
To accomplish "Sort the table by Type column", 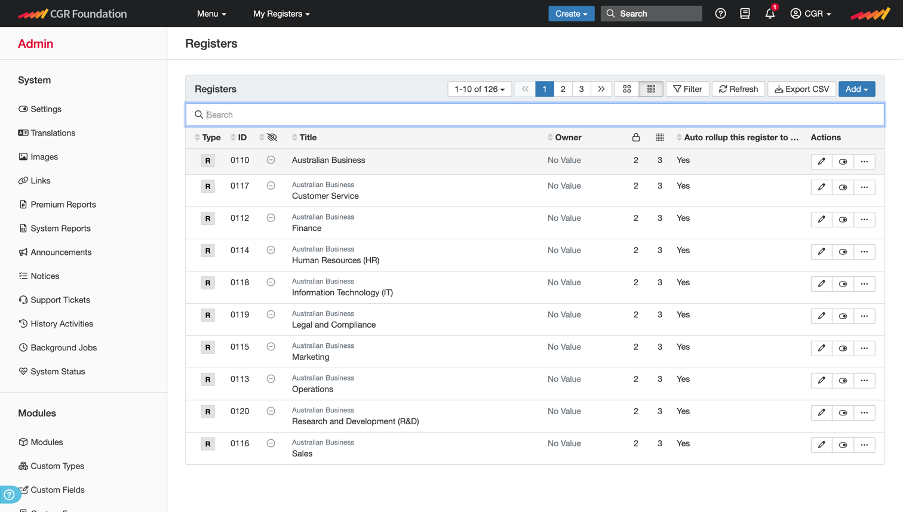I will [208, 137].
